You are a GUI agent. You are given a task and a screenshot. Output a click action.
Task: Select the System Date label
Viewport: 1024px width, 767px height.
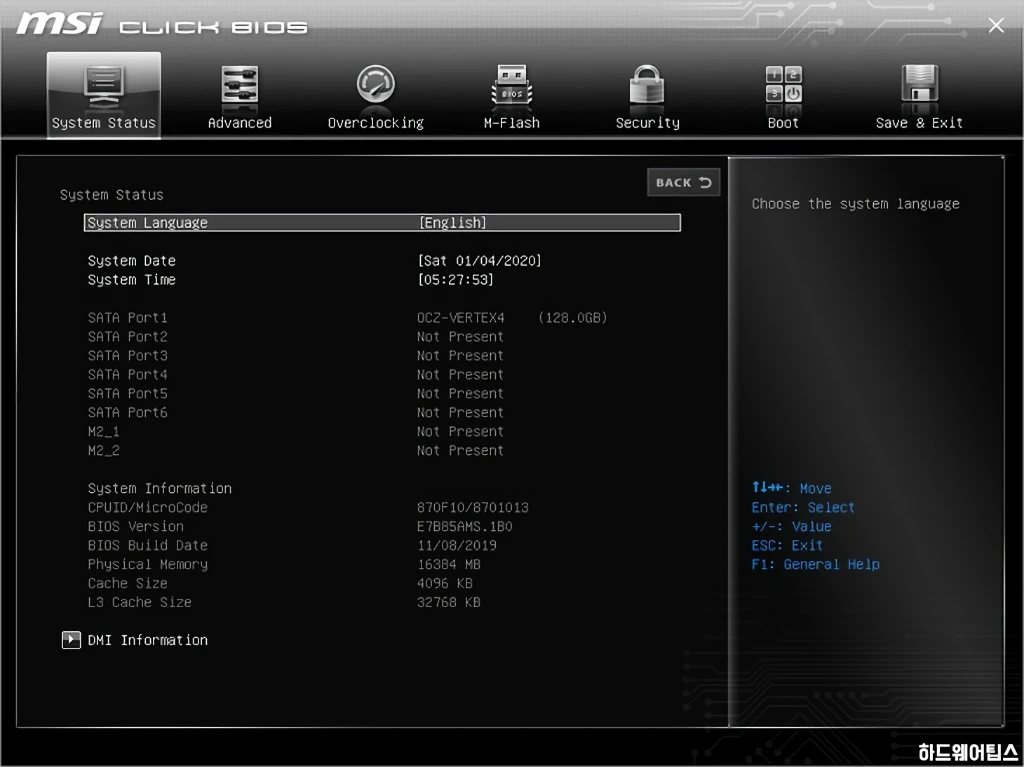click(x=132, y=261)
